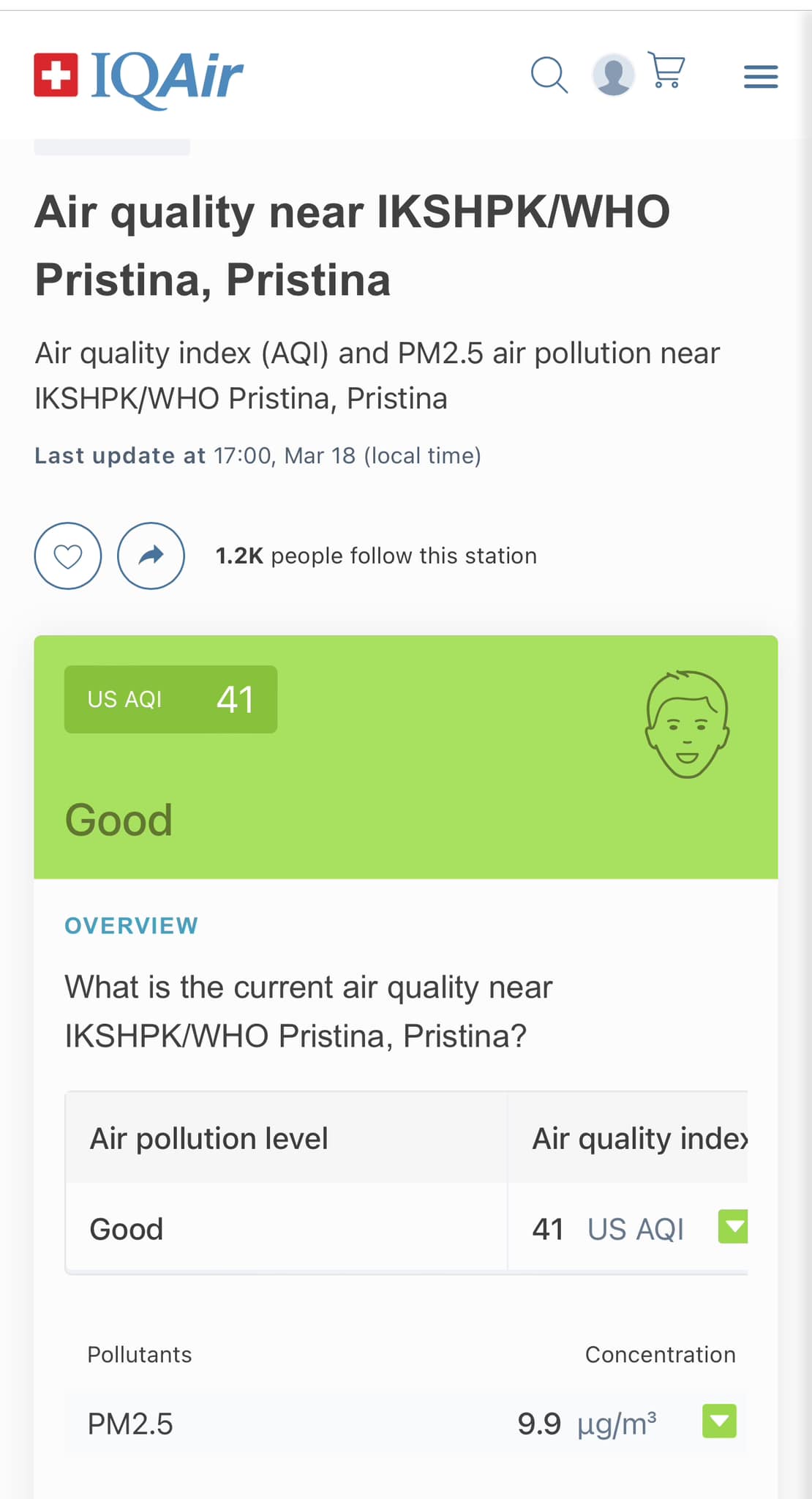Click the µg/m³ unit link
The width and height of the screenshot is (812, 1499).
[617, 1424]
